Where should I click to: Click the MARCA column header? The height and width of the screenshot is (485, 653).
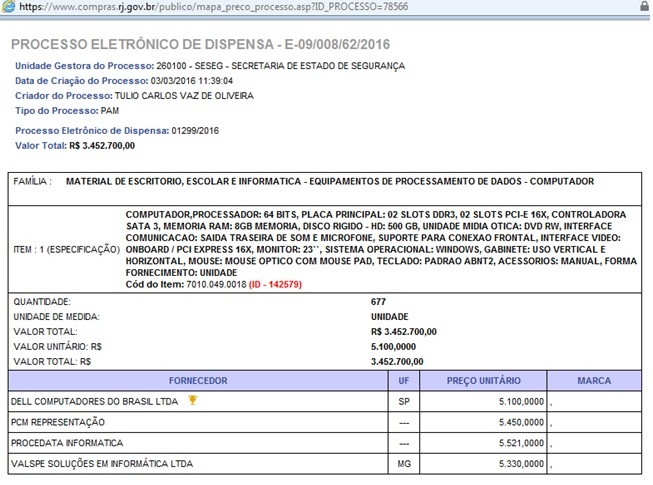click(594, 381)
